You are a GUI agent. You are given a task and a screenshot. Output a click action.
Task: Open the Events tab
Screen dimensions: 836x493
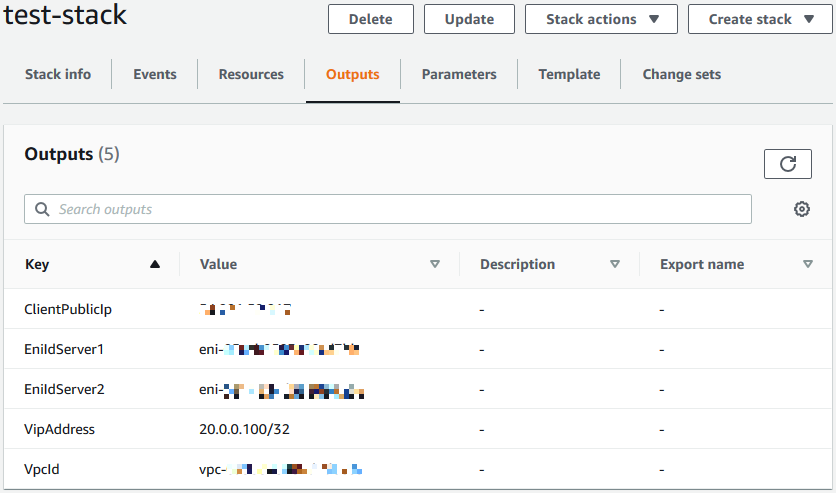coord(155,74)
